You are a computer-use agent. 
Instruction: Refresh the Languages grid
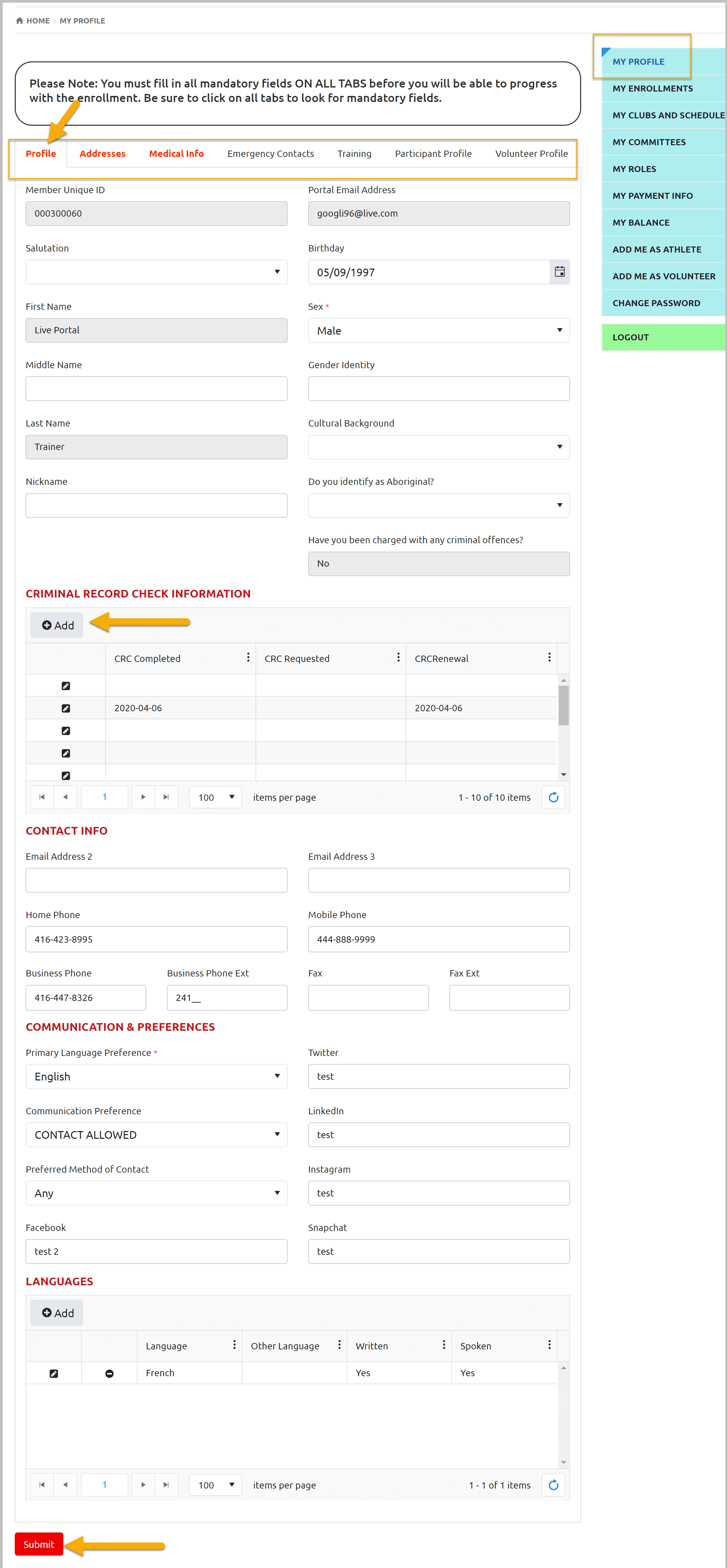[553, 1485]
